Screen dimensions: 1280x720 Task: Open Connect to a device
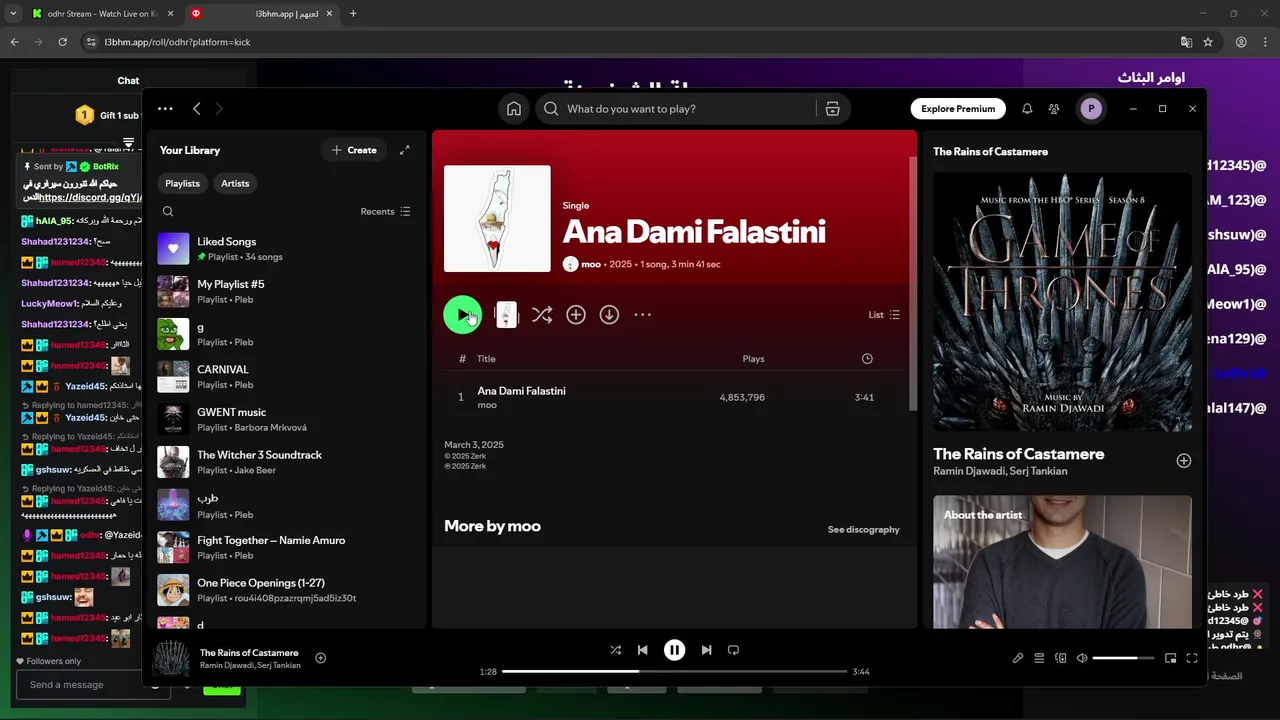[1061, 658]
